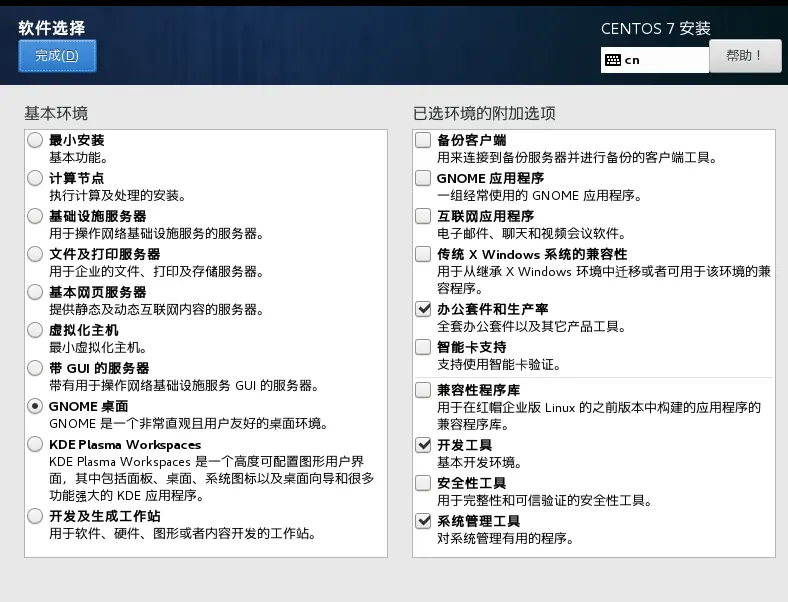Uncheck 系统管理工具 checkbox

point(423,521)
